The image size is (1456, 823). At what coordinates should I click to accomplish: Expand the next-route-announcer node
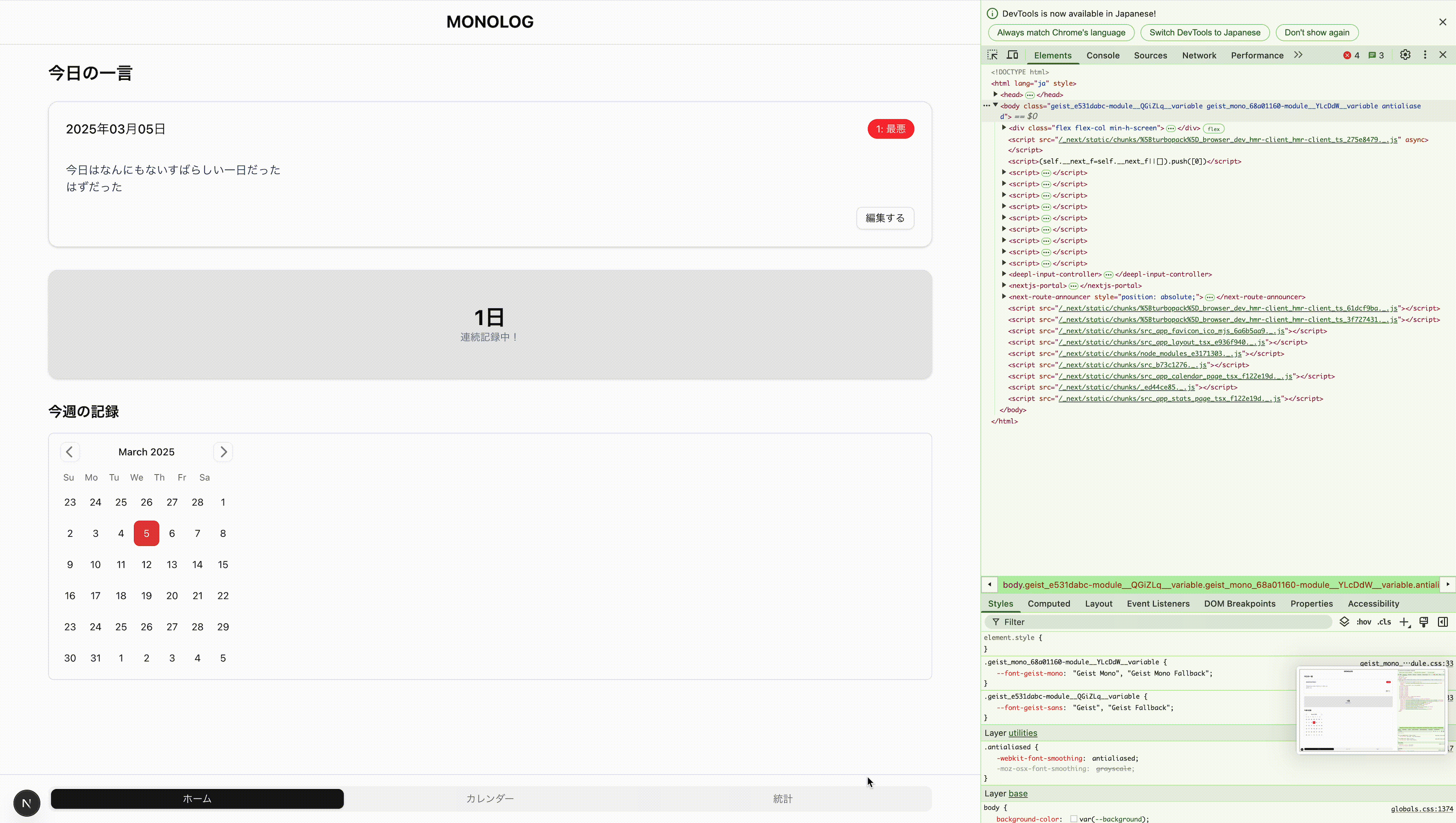tap(1004, 296)
